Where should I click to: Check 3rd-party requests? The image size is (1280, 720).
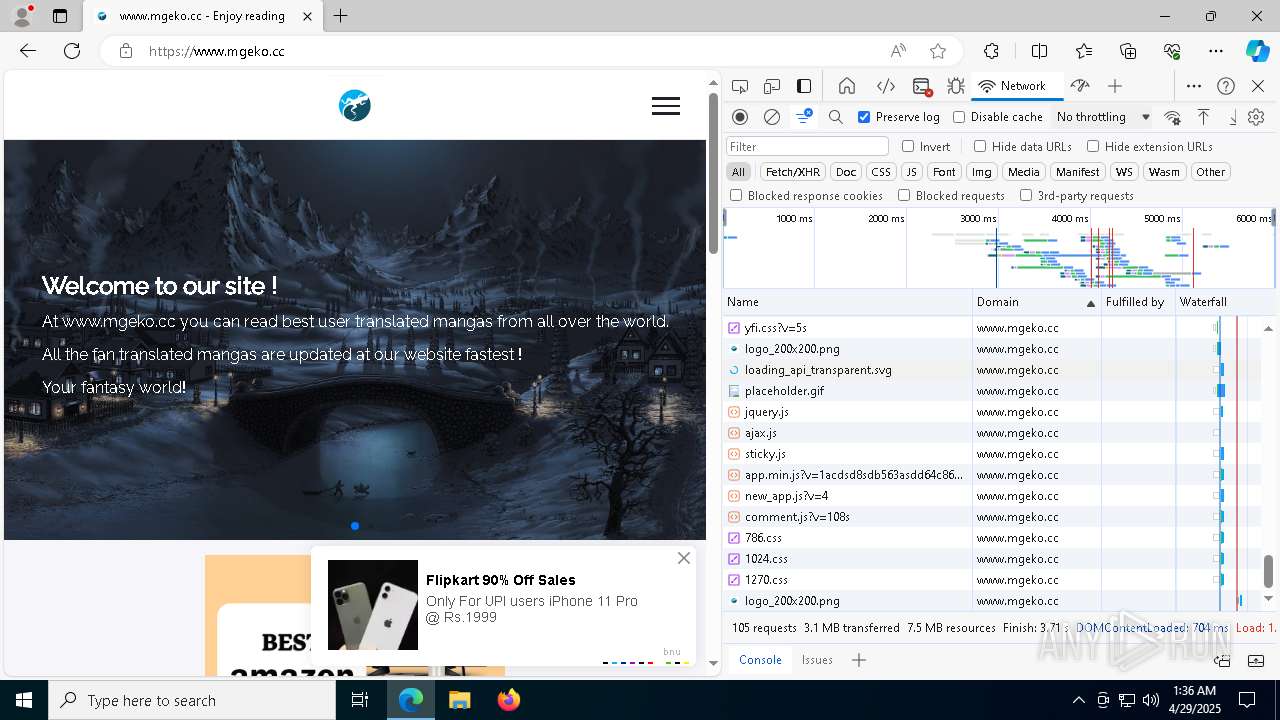(x=1026, y=196)
